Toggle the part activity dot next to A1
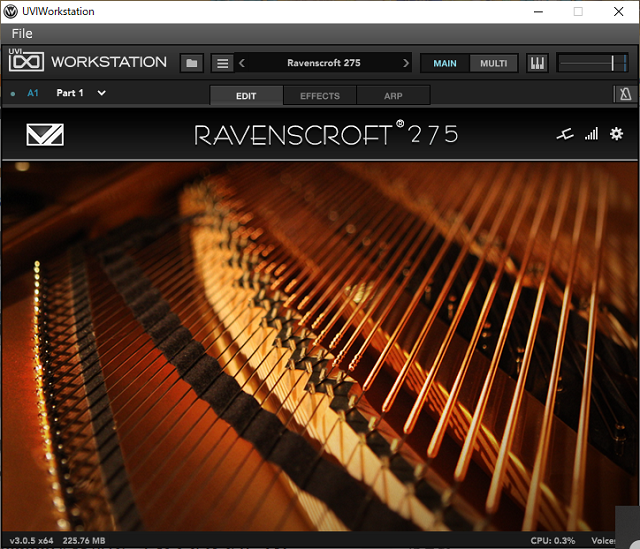This screenshot has height=549, width=640. coord(13,93)
